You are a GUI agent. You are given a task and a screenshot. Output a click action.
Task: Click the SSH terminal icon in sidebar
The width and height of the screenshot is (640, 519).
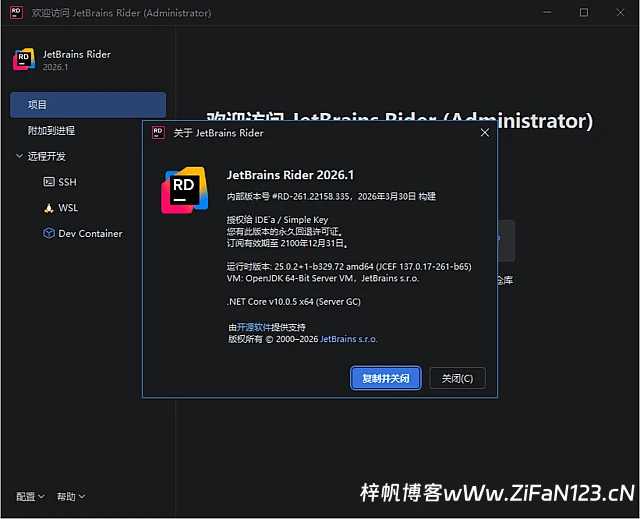pos(48,182)
